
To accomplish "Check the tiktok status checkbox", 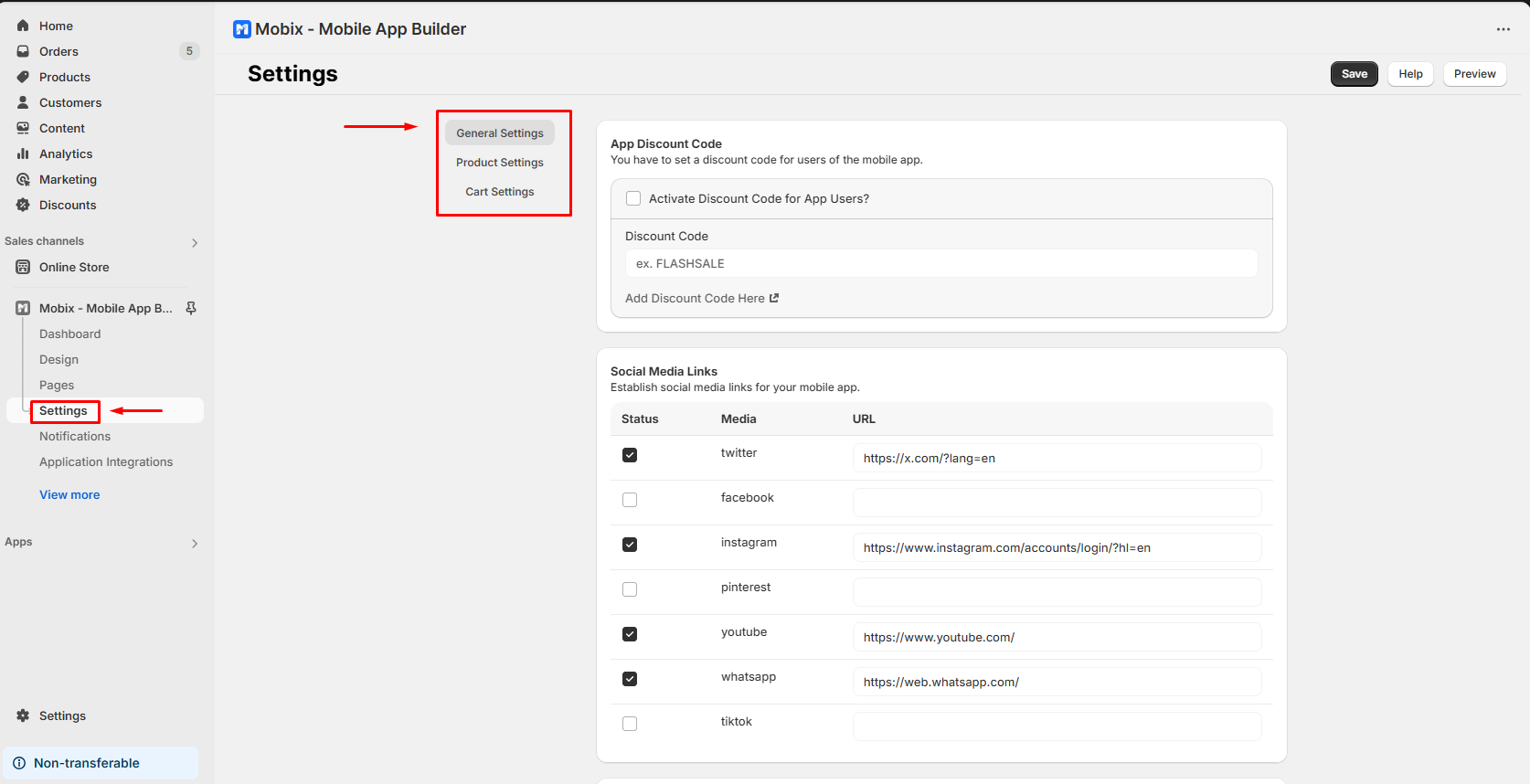I will (630, 724).
